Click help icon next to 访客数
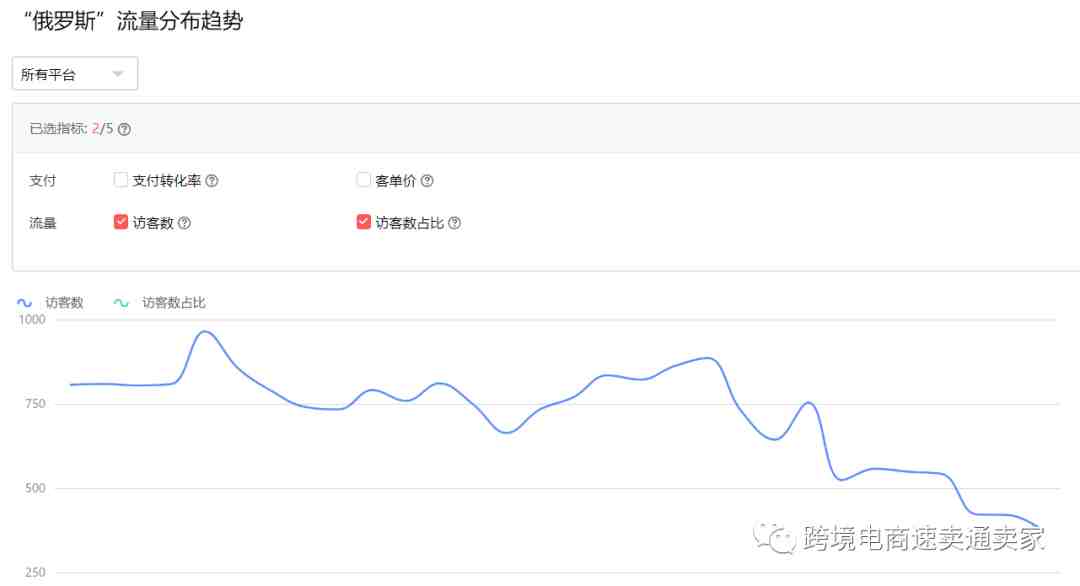Image resolution: width=1080 pixels, height=586 pixels. point(185,223)
